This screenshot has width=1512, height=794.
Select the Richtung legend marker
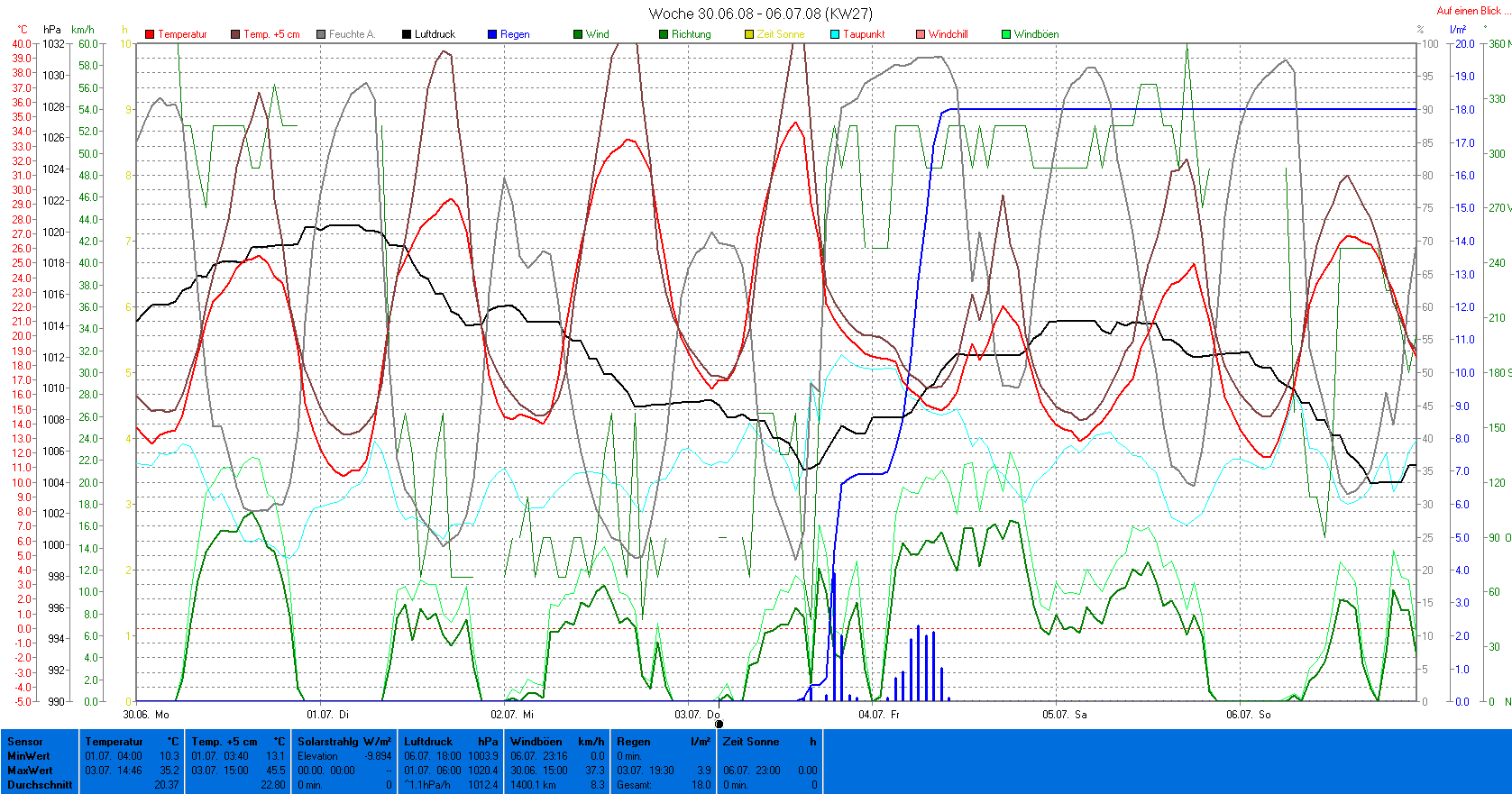click(x=664, y=34)
